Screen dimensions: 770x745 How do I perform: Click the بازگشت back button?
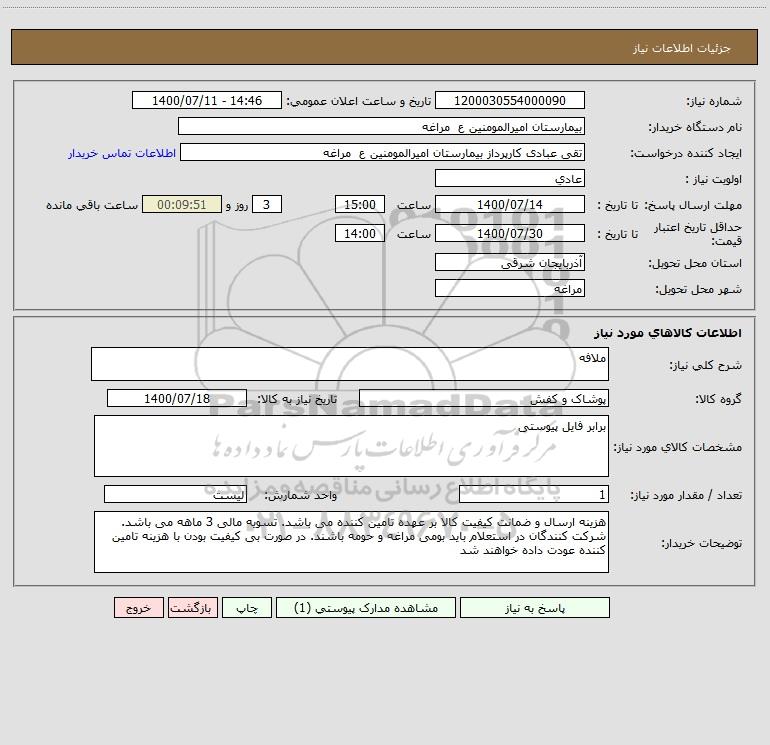(x=192, y=608)
